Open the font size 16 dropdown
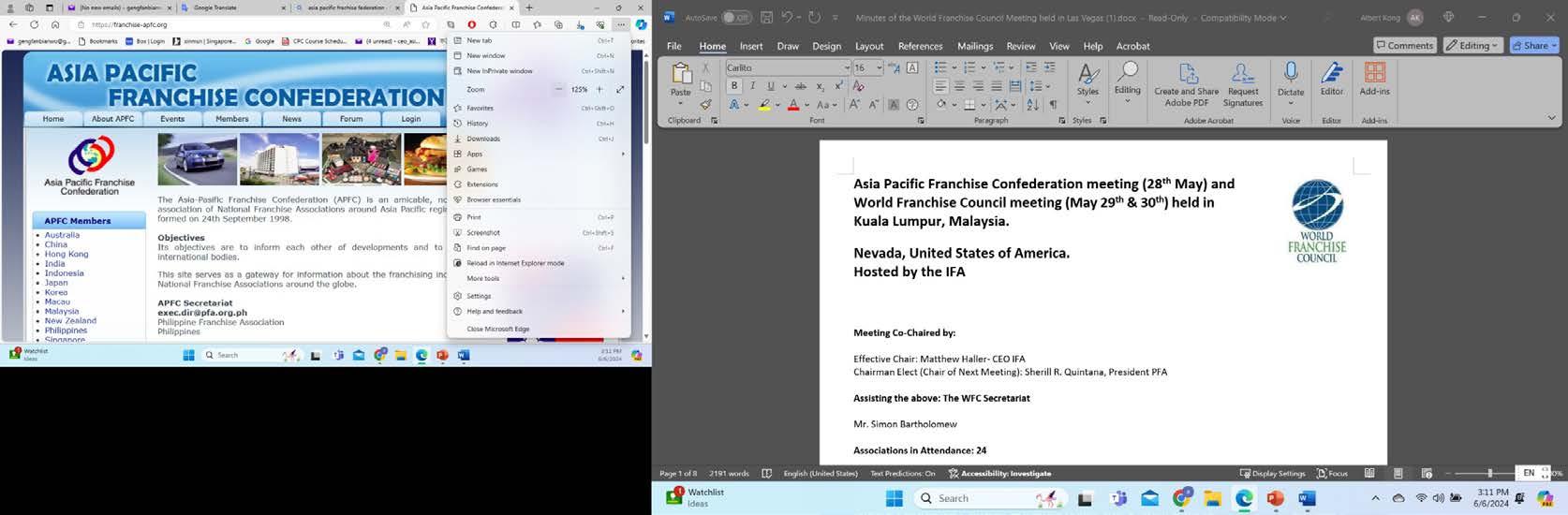This screenshot has width=1568, height=515. (x=880, y=67)
